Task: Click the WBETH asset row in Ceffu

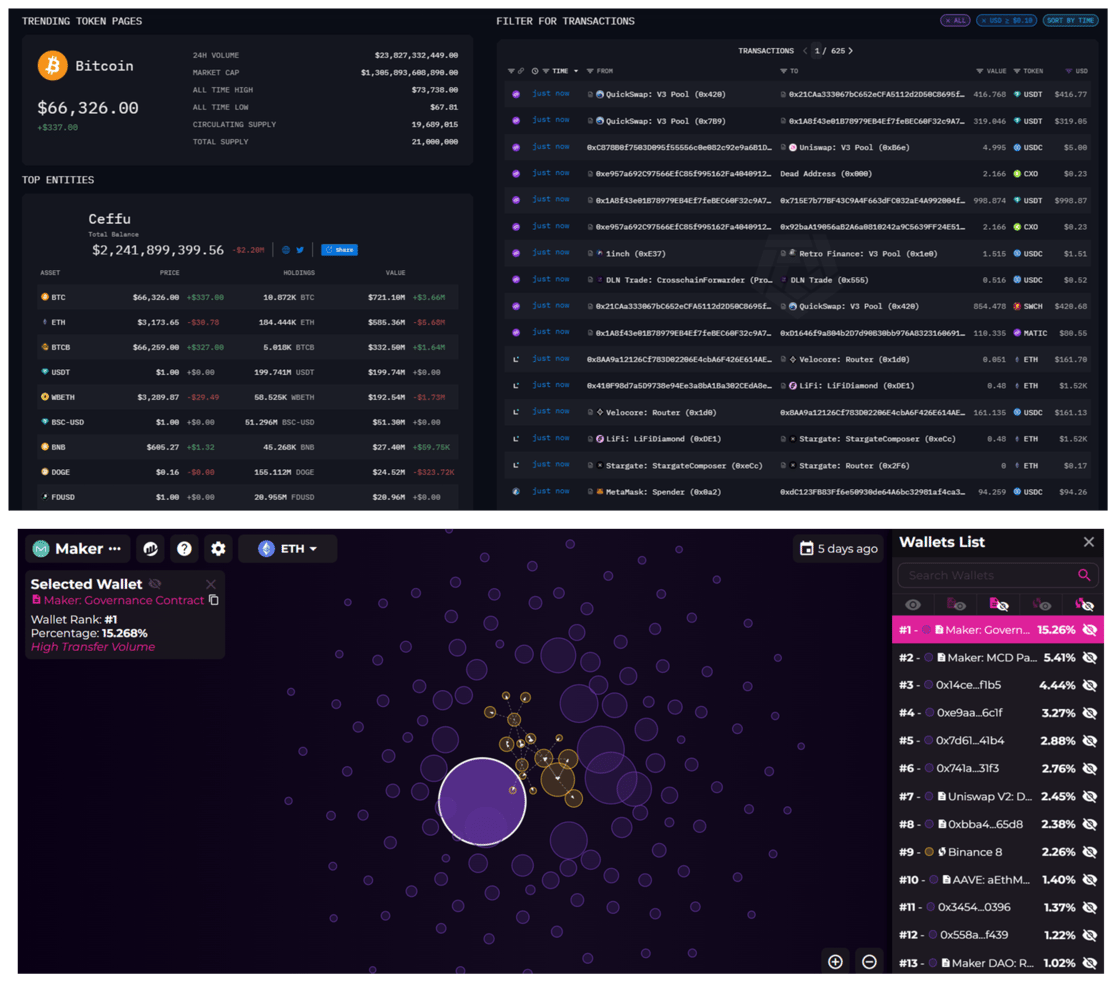Action: [x=248, y=397]
